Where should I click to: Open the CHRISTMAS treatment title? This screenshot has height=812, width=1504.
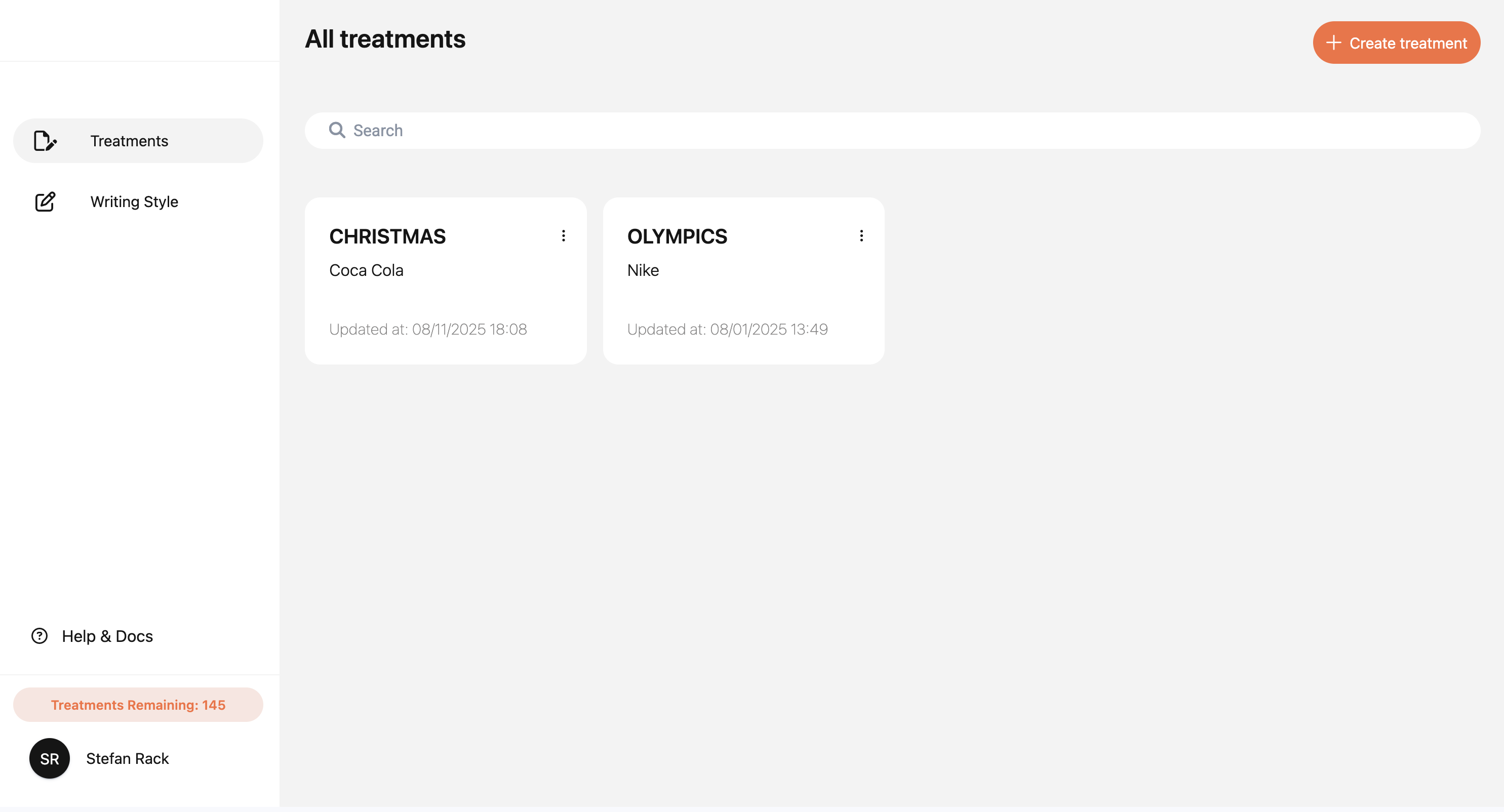point(387,236)
